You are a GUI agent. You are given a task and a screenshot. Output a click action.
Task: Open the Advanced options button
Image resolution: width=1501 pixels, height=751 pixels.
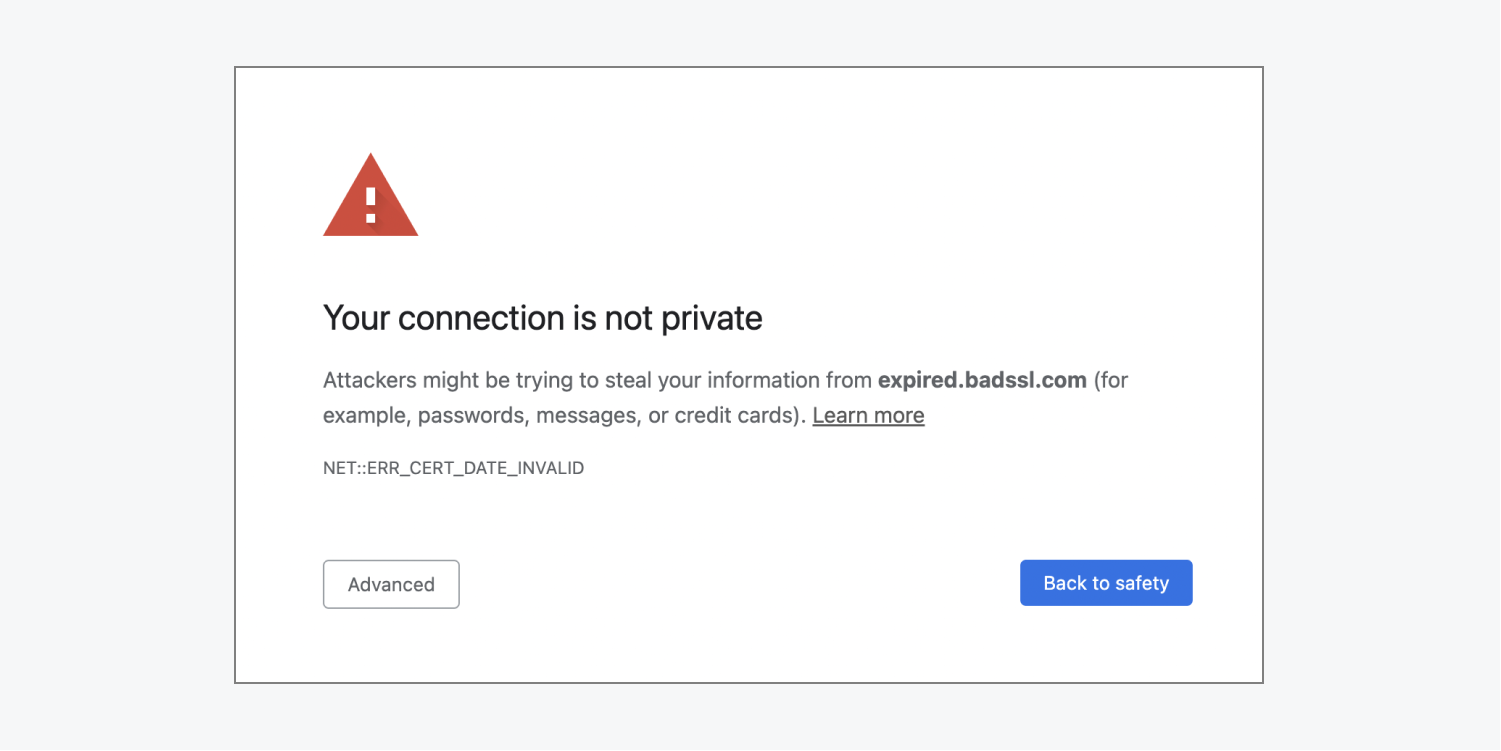click(391, 584)
